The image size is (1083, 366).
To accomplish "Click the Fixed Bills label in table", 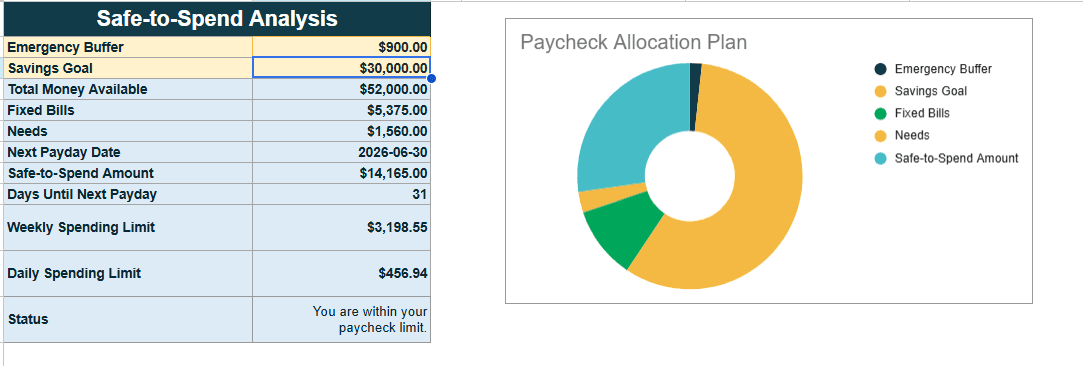I will tap(128, 110).
